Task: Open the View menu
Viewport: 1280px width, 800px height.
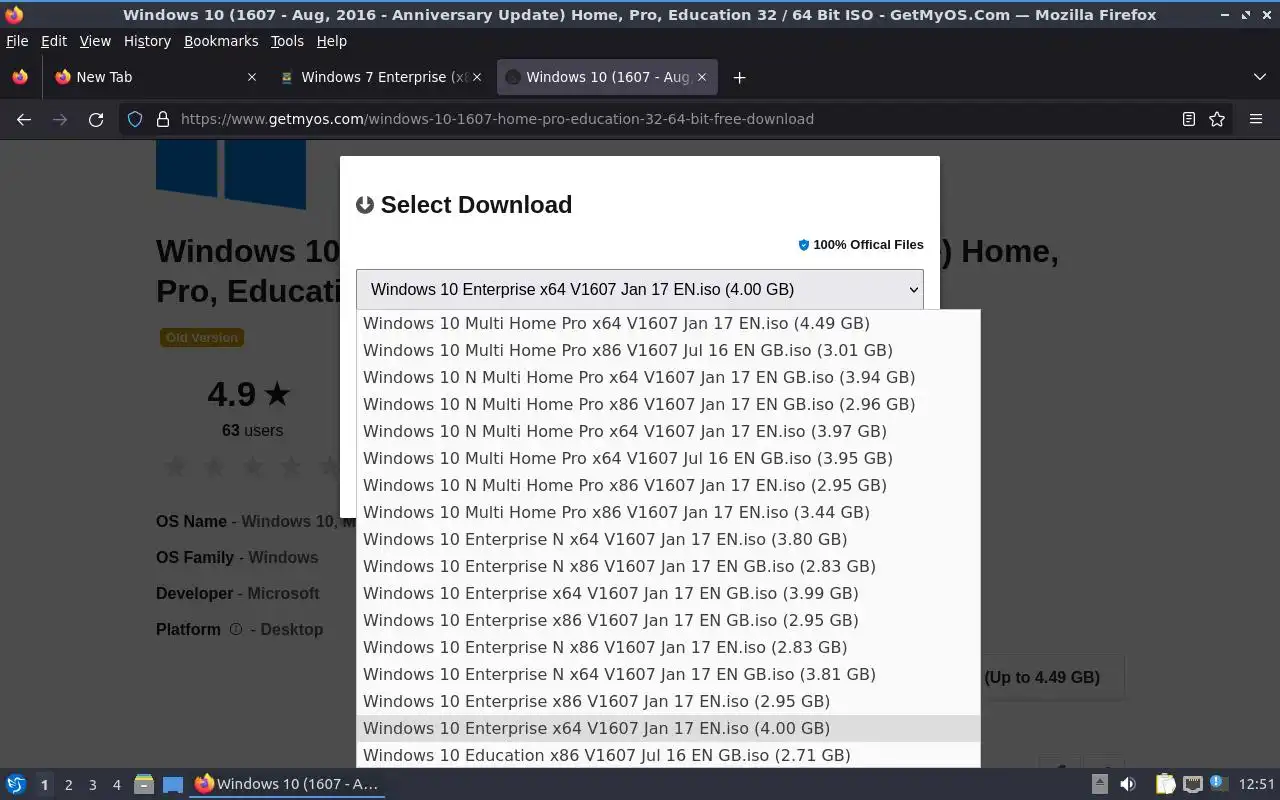Action: pyautogui.click(x=95, y=41)
